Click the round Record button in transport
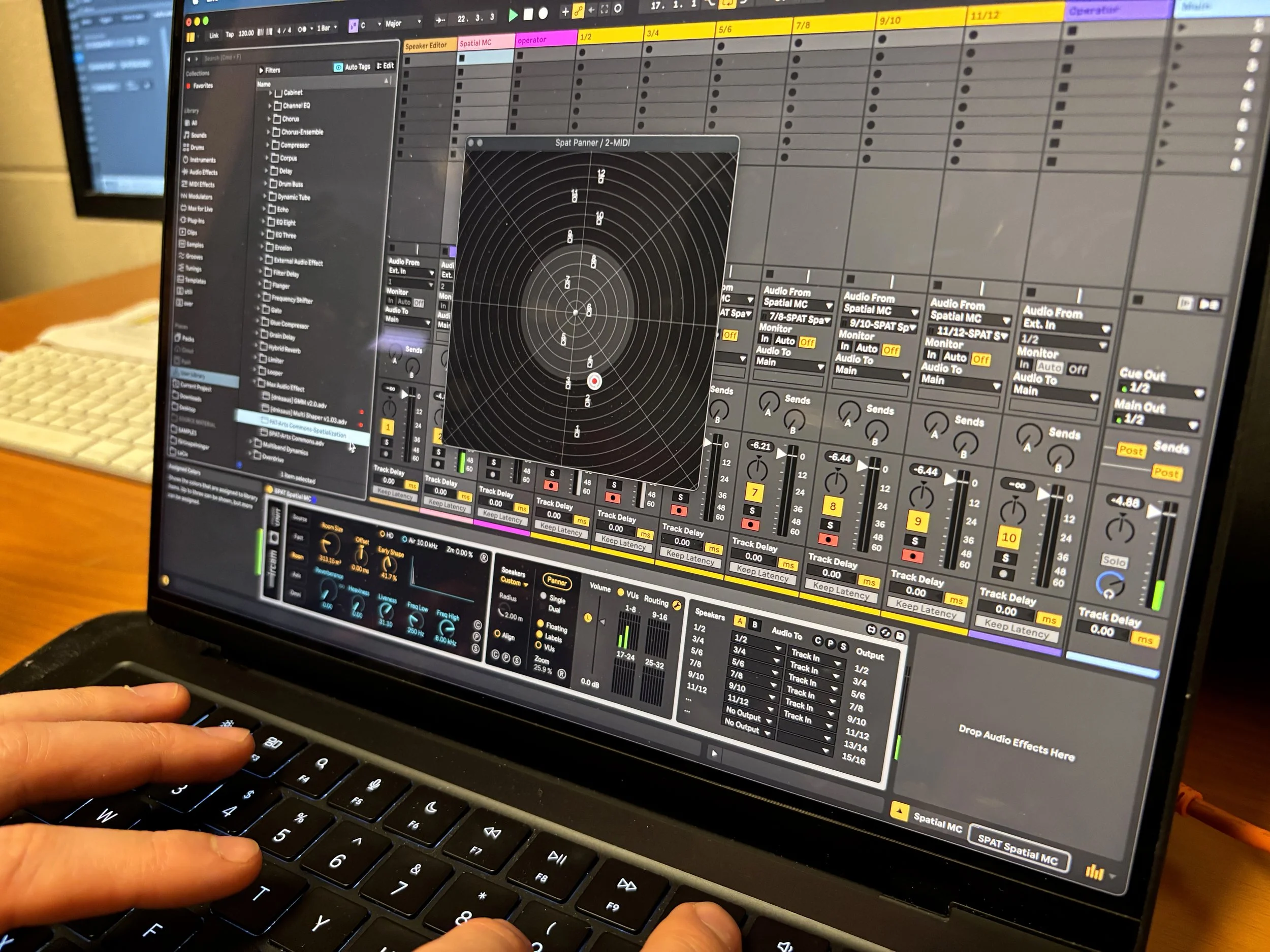The height and width of the screenshot is (952, 1270). [x=543, y=13]
